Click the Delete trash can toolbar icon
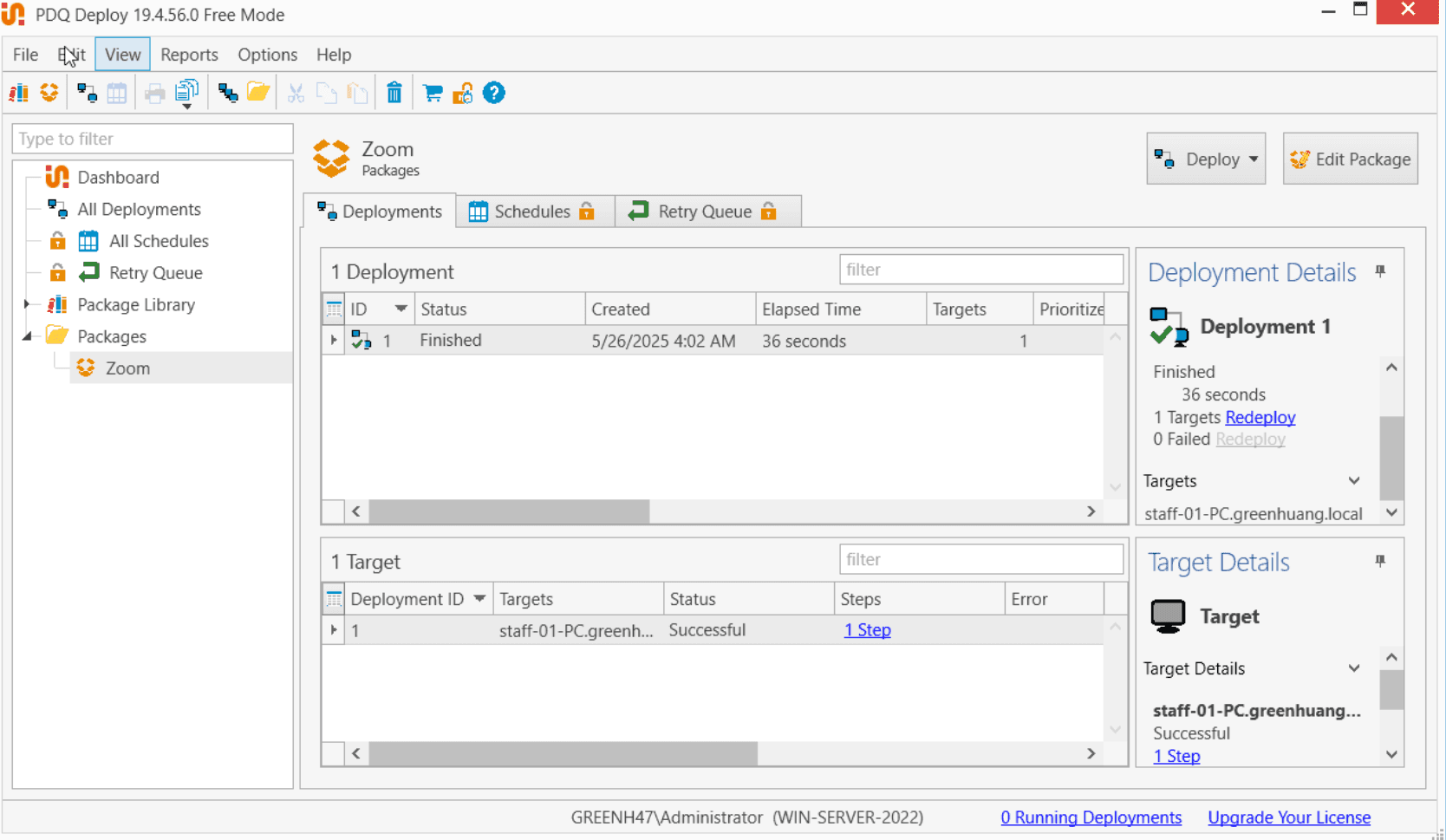Image resolution: width=1446 pixels, height=840 pixels. coord(394,93)
